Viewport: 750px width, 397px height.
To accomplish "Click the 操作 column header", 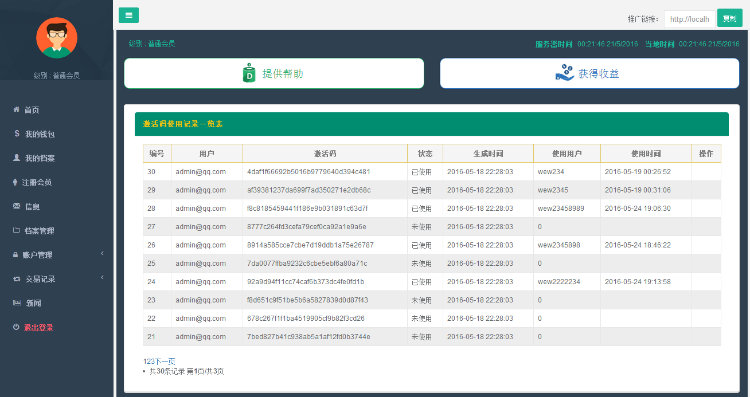I will point(706,154).
